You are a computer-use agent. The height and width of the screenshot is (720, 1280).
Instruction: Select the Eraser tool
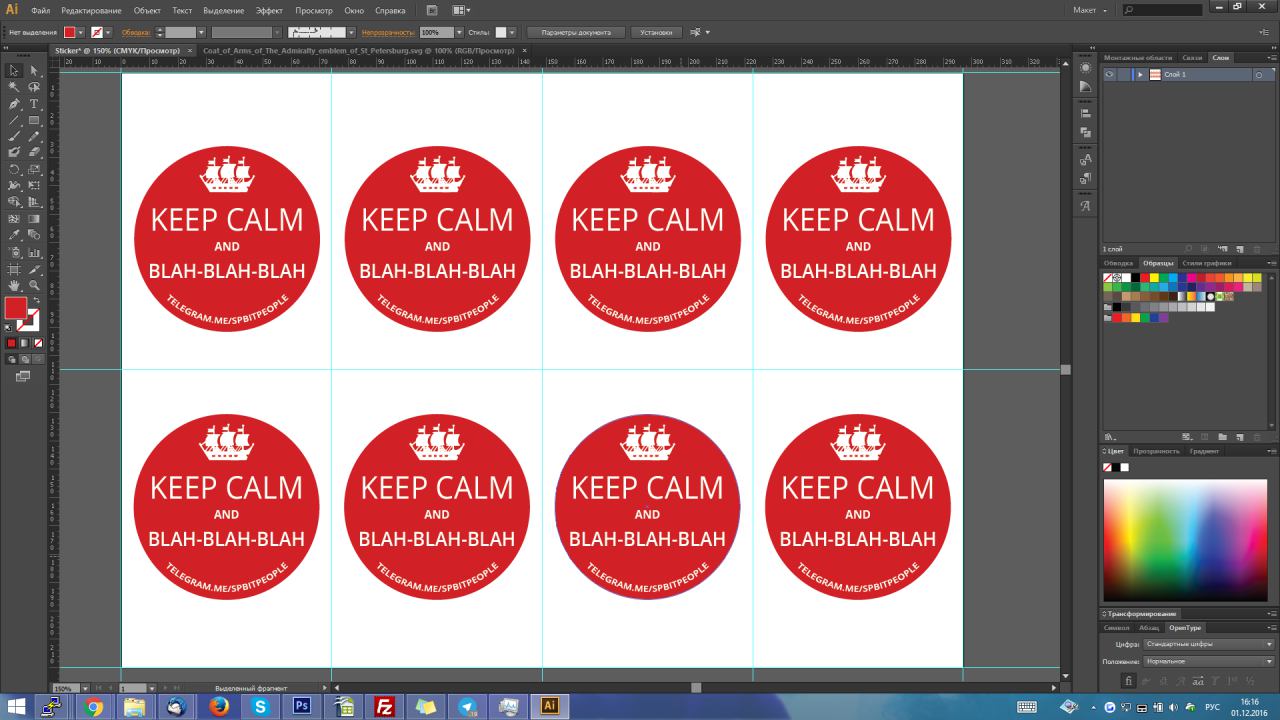coord(33,153)
